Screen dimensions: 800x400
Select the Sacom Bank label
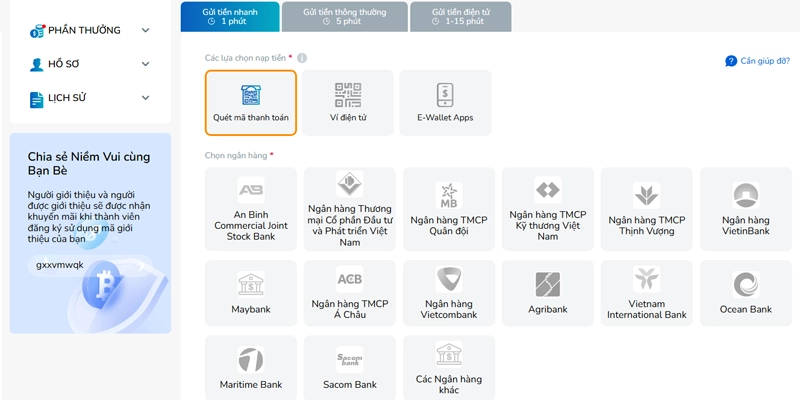(350, 385)
